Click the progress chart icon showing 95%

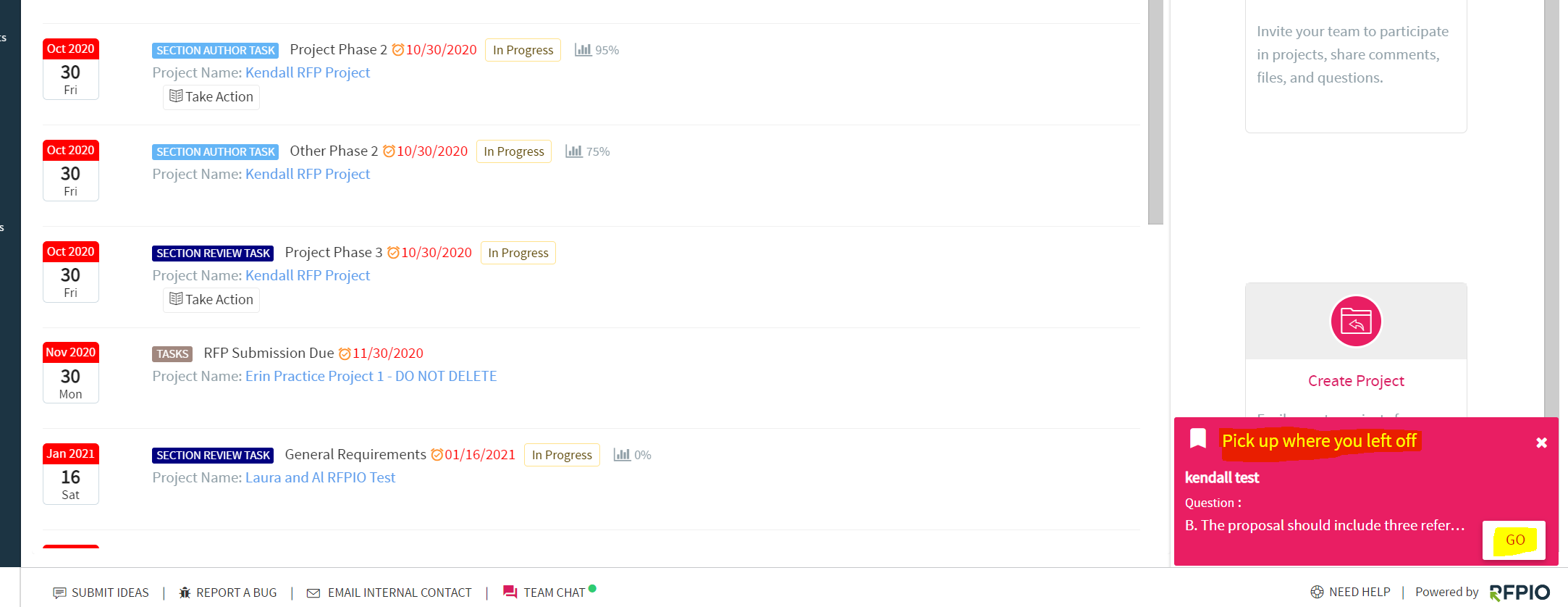[x=583, y=50]
